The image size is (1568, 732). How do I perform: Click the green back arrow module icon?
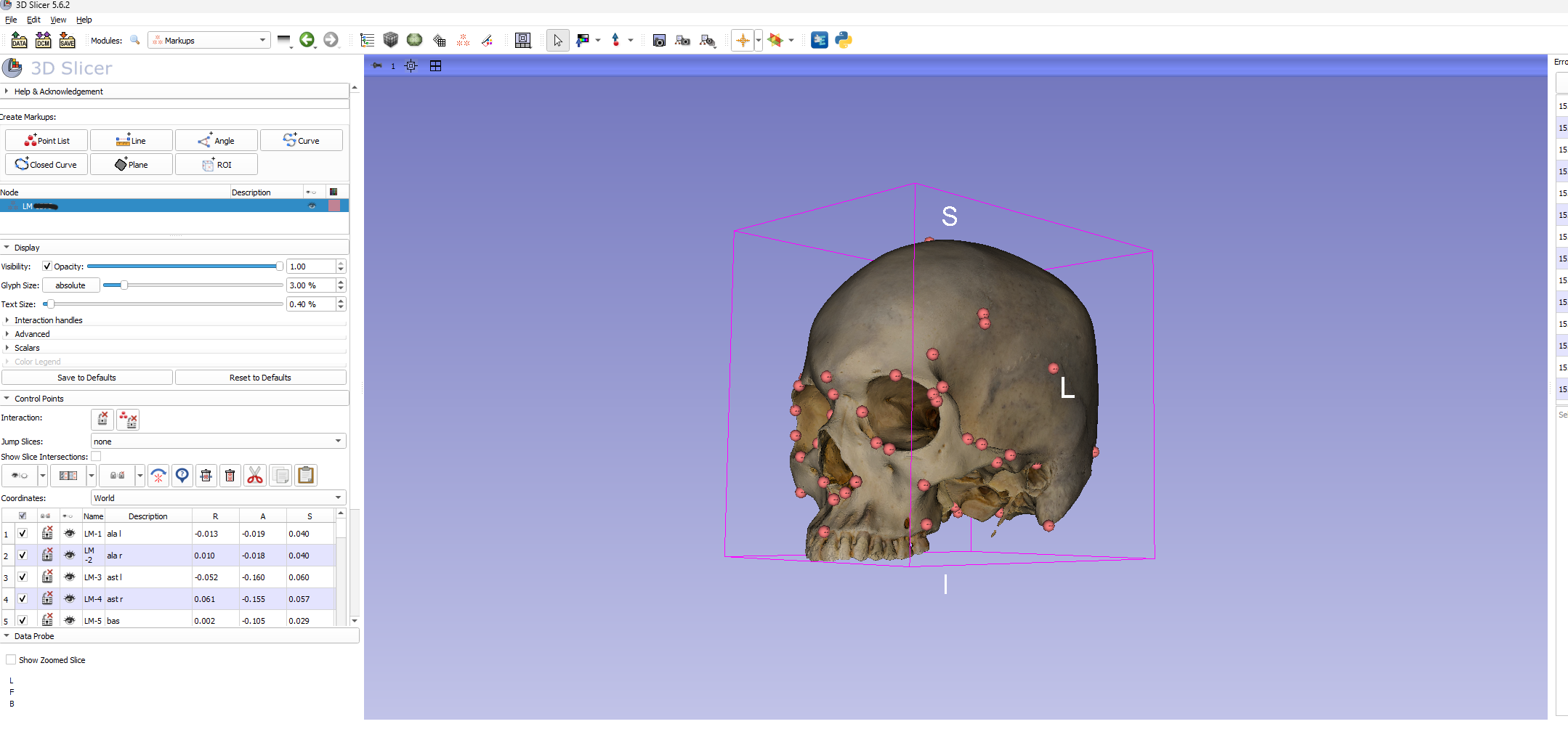[307, 40]
